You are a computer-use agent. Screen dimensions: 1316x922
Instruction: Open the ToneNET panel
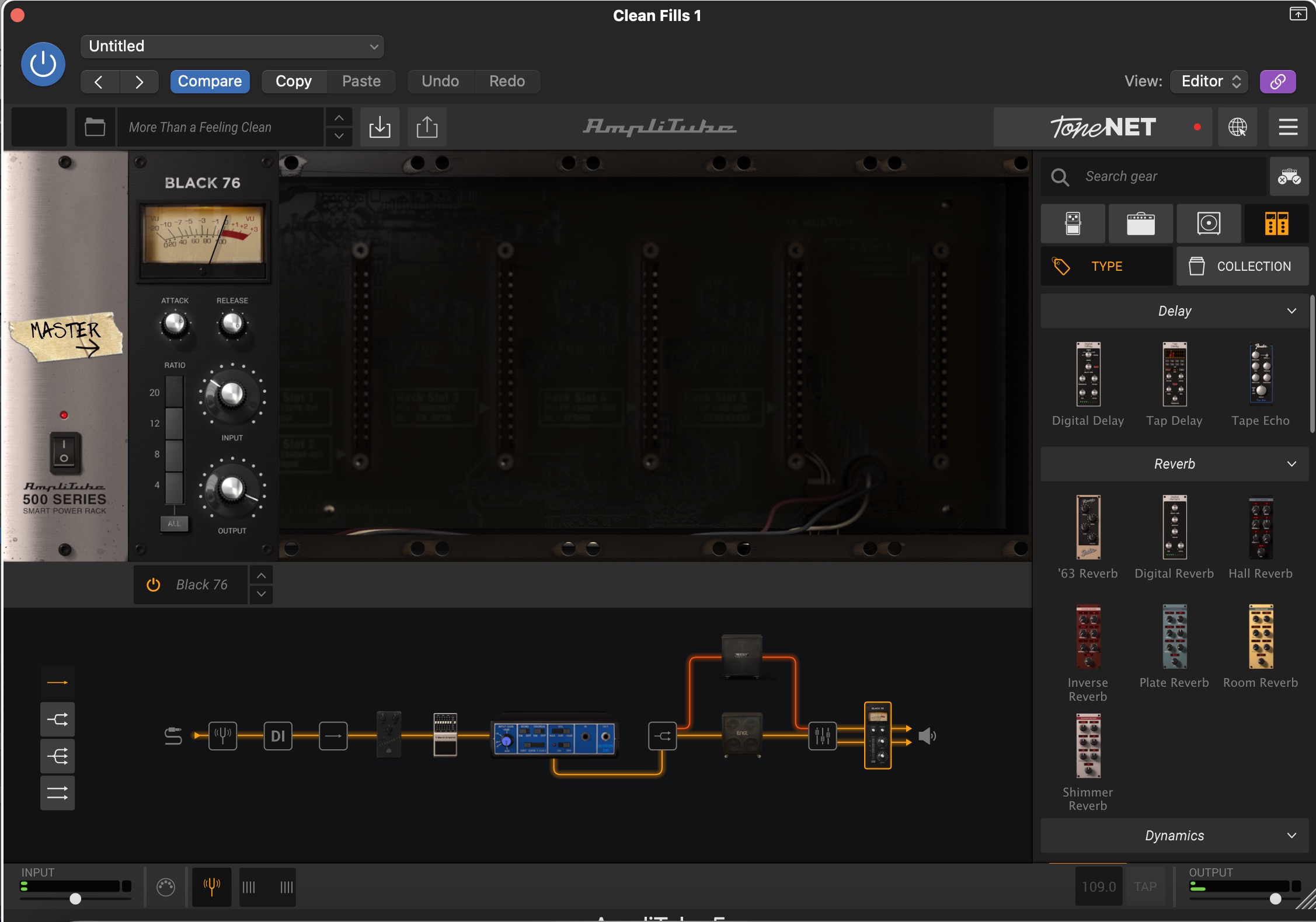tap(1103, 127)
